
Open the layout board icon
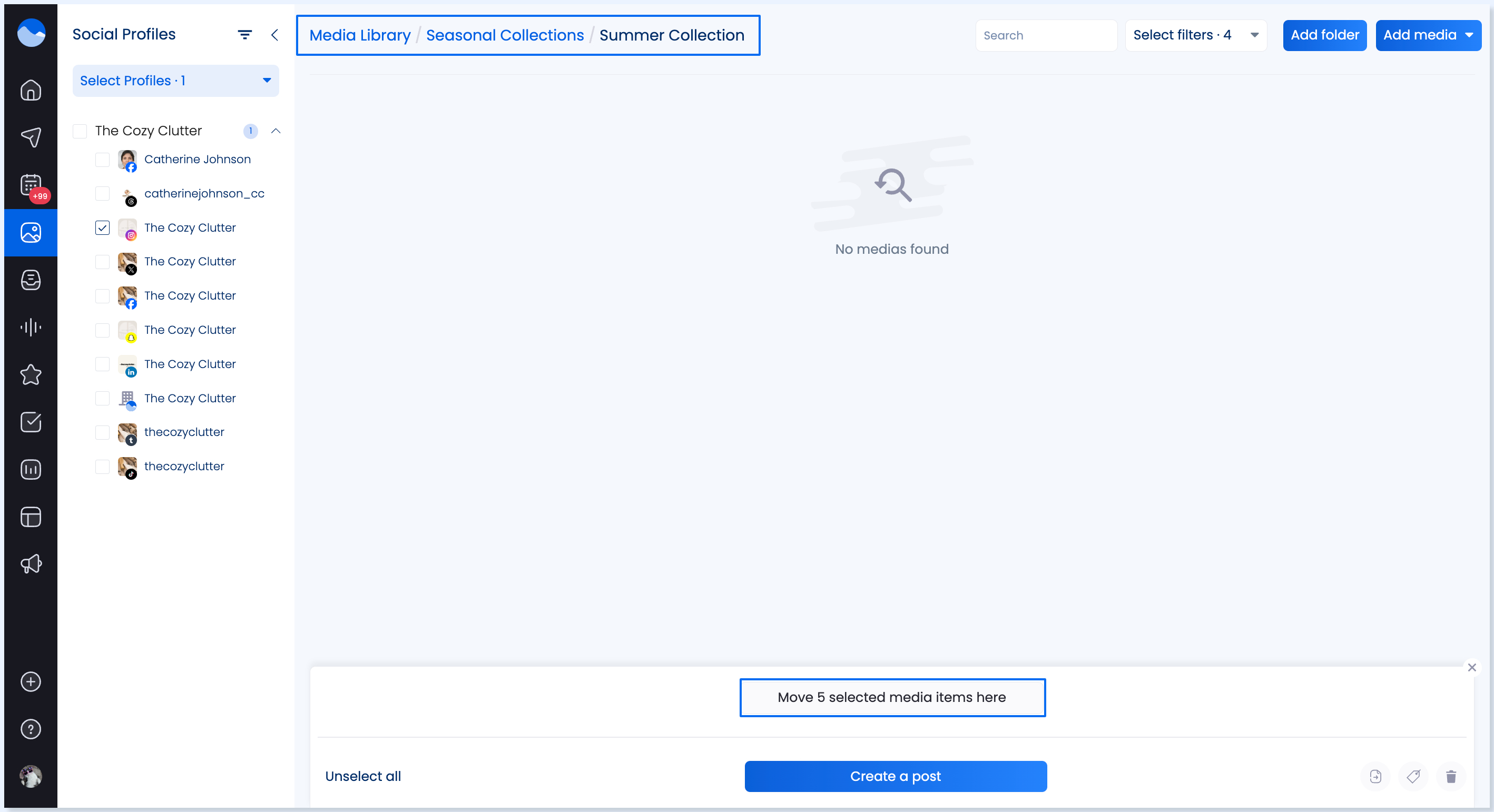(31, 517)
